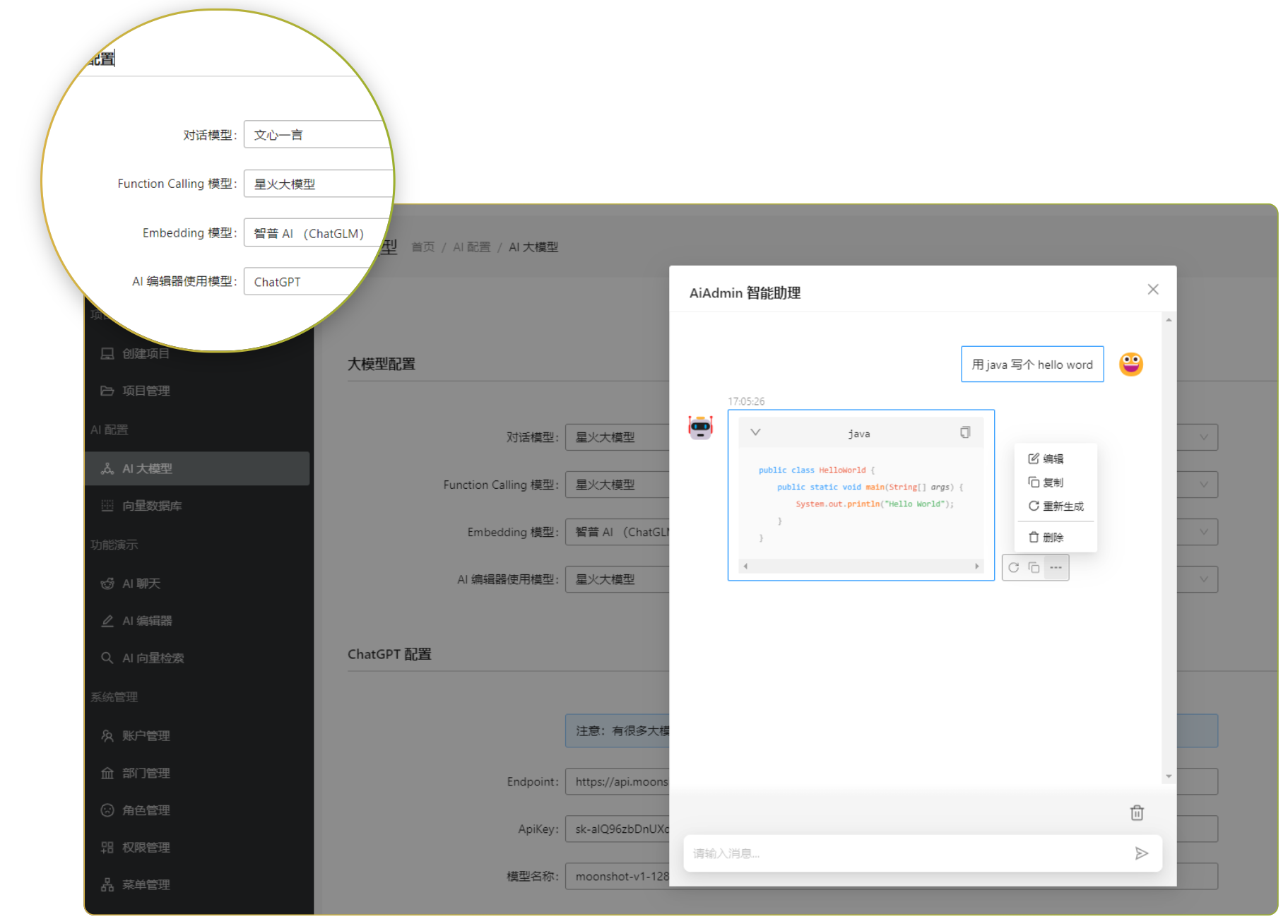Open the 对话模型 dropdown arrow

(x=1204, y=437)
